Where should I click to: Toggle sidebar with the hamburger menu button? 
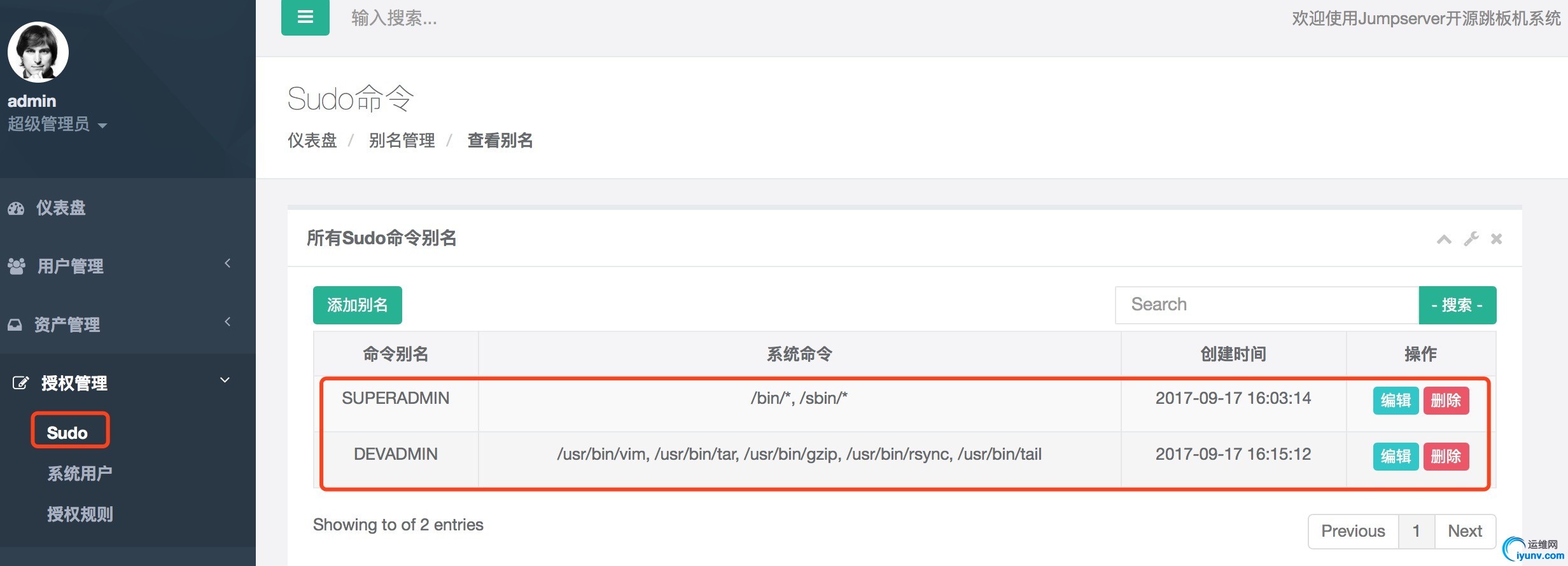click(x=305, y=17)
